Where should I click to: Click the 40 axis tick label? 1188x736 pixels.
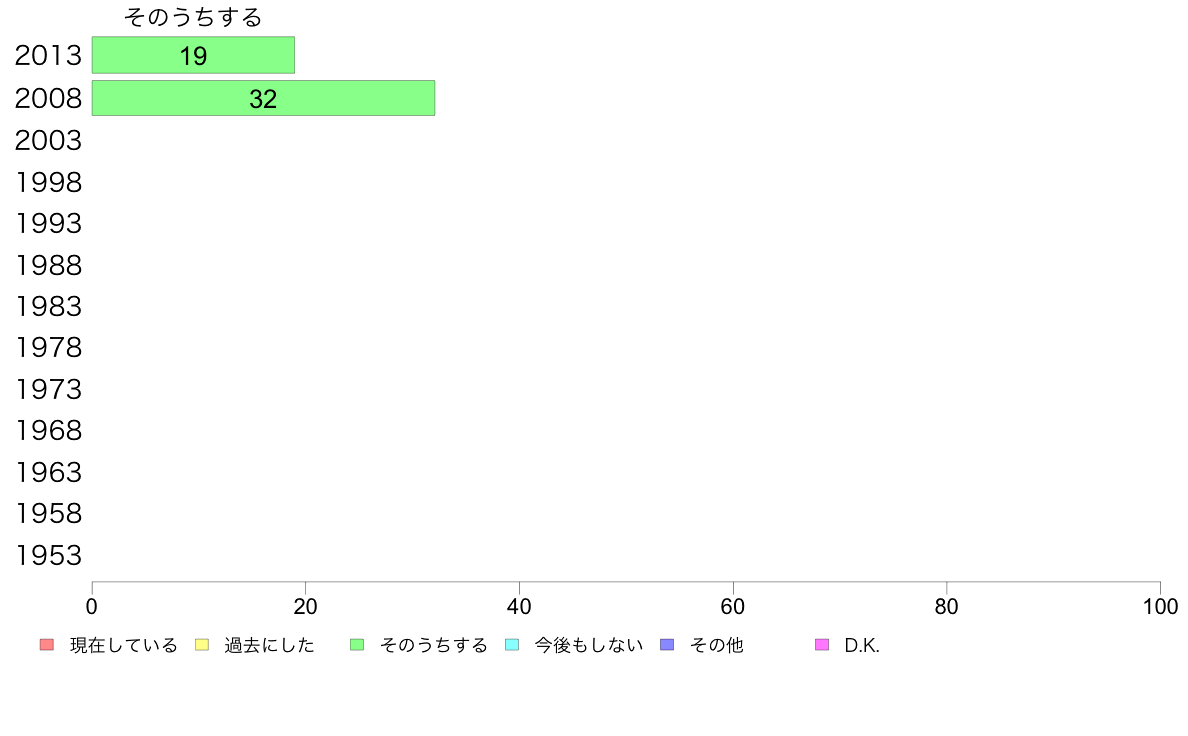(x=519, y=606)
